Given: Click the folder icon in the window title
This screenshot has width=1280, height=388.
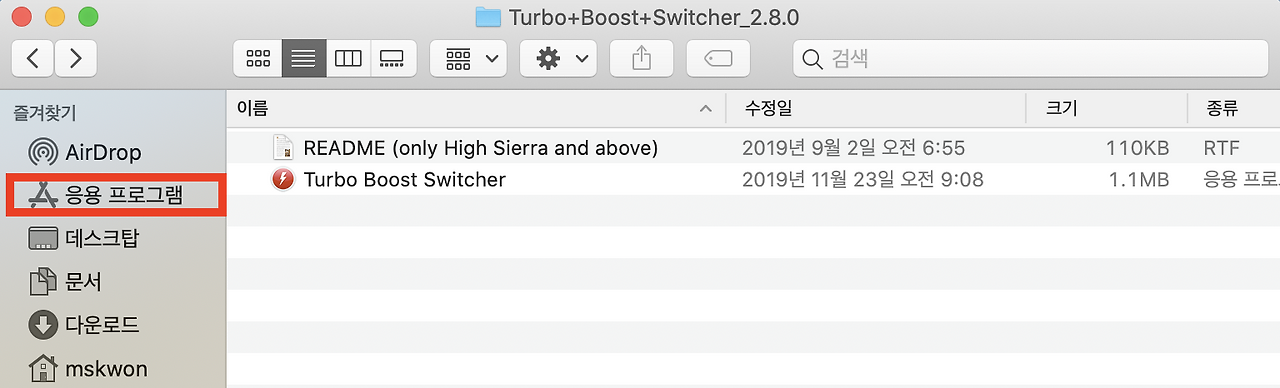Looking at the screenshot, I should tap(488, 16).
